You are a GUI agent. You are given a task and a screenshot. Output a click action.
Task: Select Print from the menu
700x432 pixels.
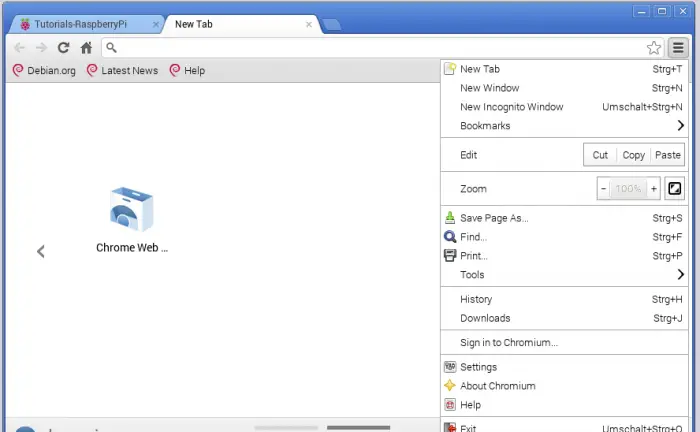[564, 256]
